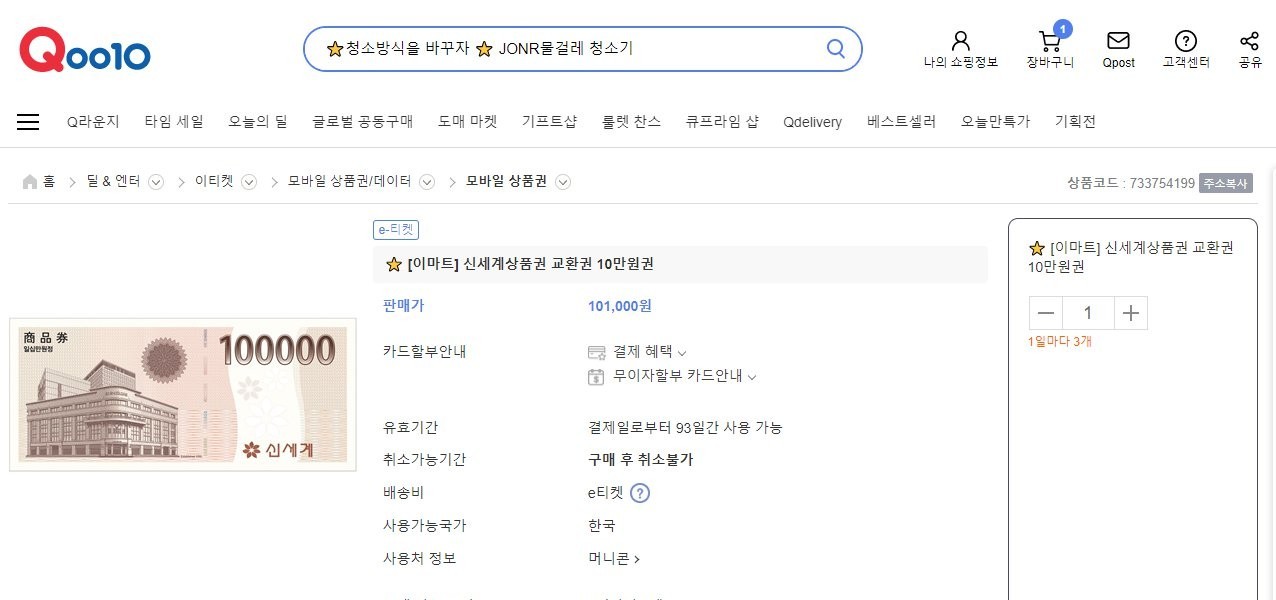
Task: Open the hamburger category menu
Action: point(28,122)
